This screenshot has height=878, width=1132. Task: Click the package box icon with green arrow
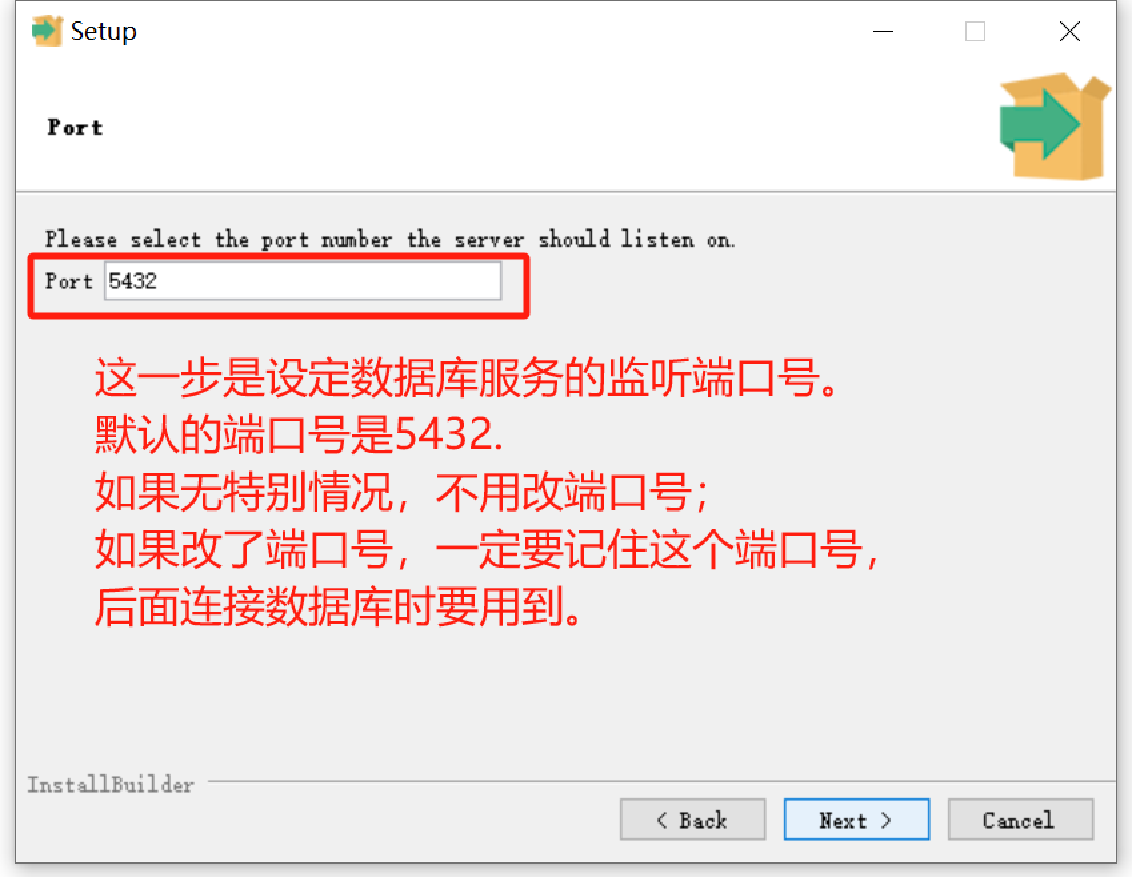point(1055,126)
